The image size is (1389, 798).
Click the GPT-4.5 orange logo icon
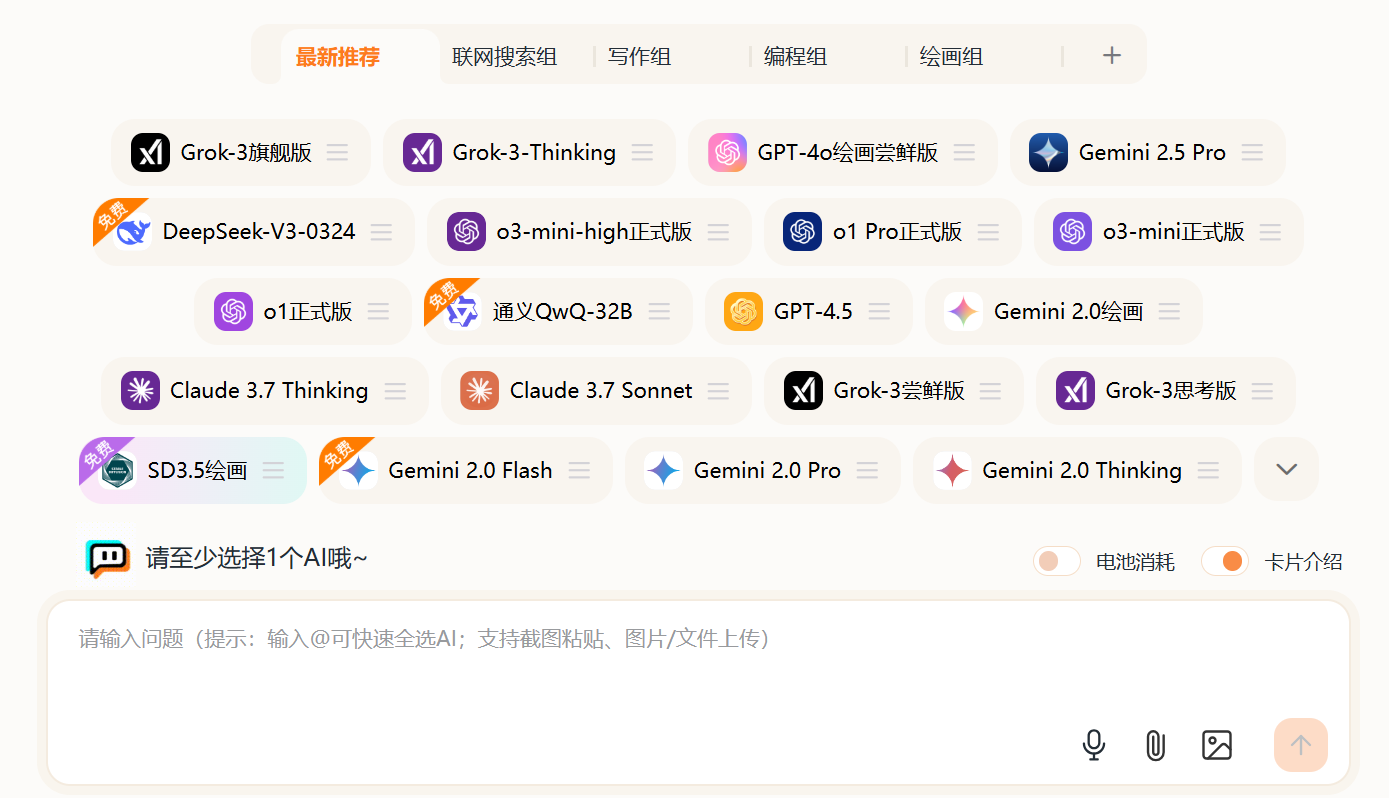tap(744, 311)
